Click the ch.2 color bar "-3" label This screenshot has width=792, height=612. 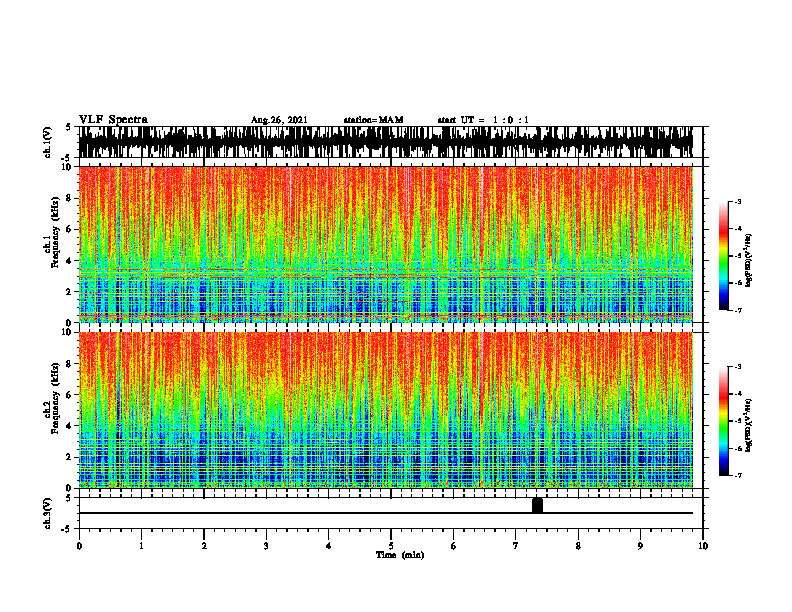[x=737, y=367]
